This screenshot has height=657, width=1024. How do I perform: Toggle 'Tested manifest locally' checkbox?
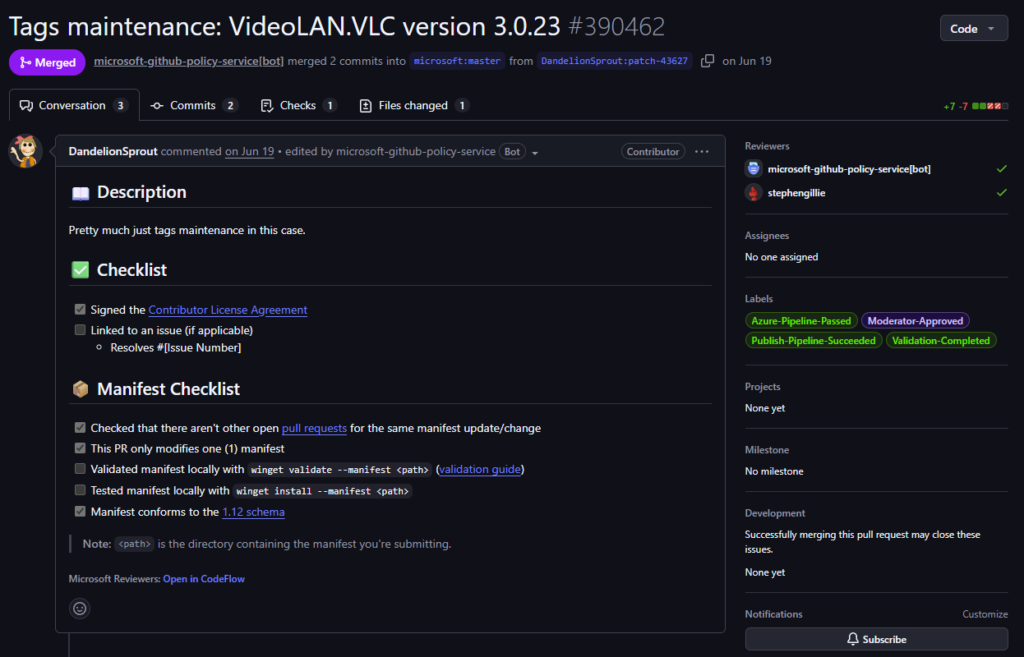[80, 490]
